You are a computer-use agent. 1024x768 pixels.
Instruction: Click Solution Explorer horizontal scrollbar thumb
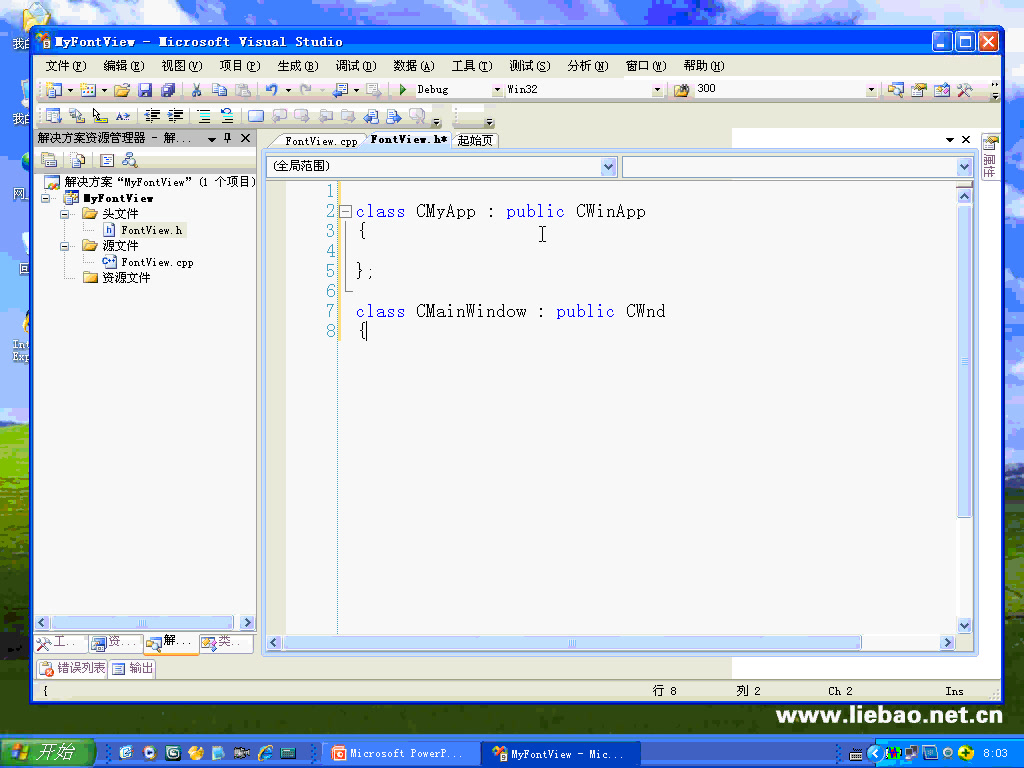tap(142, 622)
